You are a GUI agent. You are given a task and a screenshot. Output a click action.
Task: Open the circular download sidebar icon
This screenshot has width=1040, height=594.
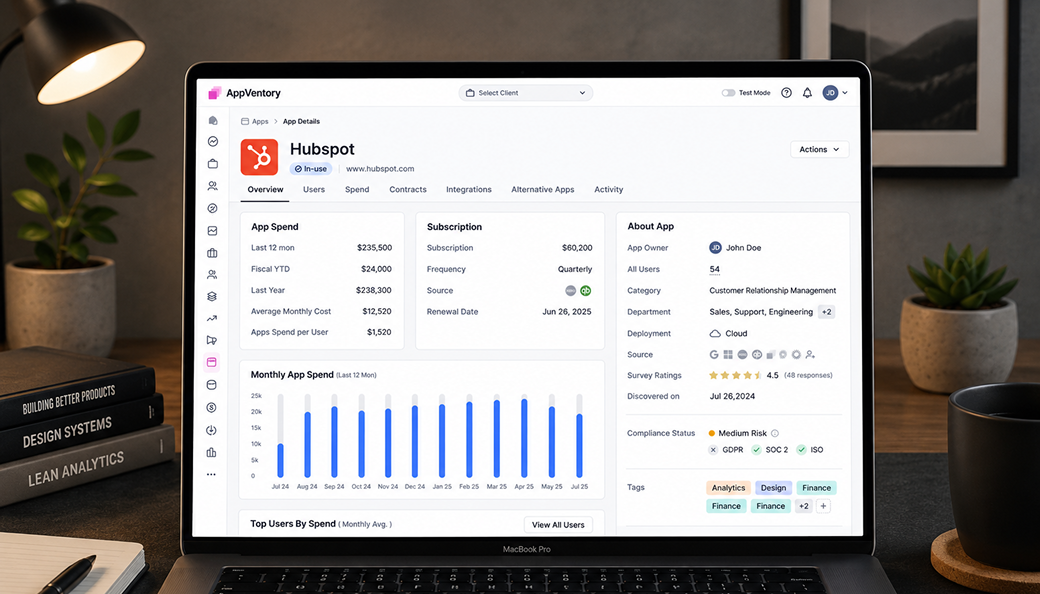point(212,430)
